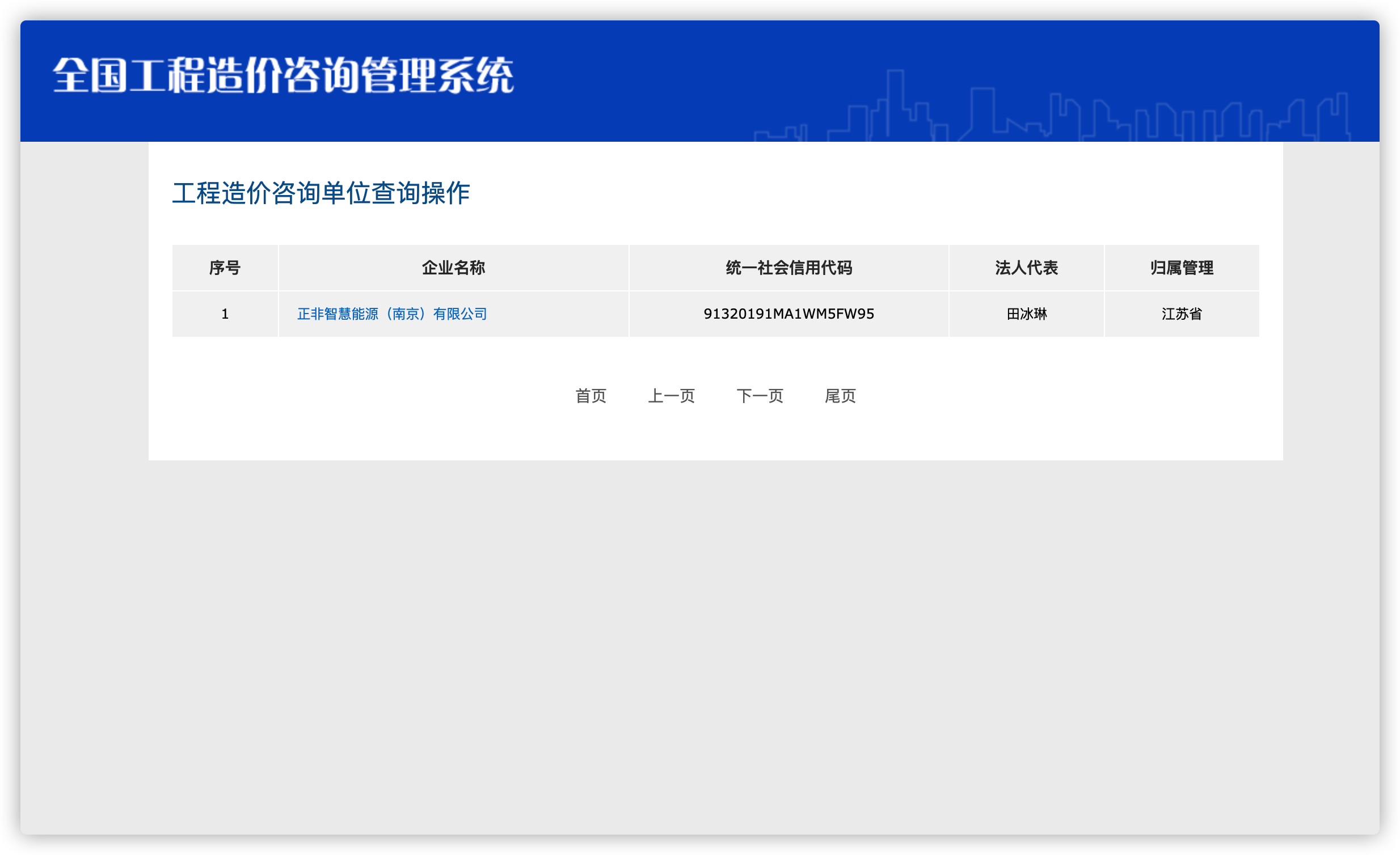Go to 首页 first page
Viewport: 1400px width, 855px height.
click(x=591, y=396)
